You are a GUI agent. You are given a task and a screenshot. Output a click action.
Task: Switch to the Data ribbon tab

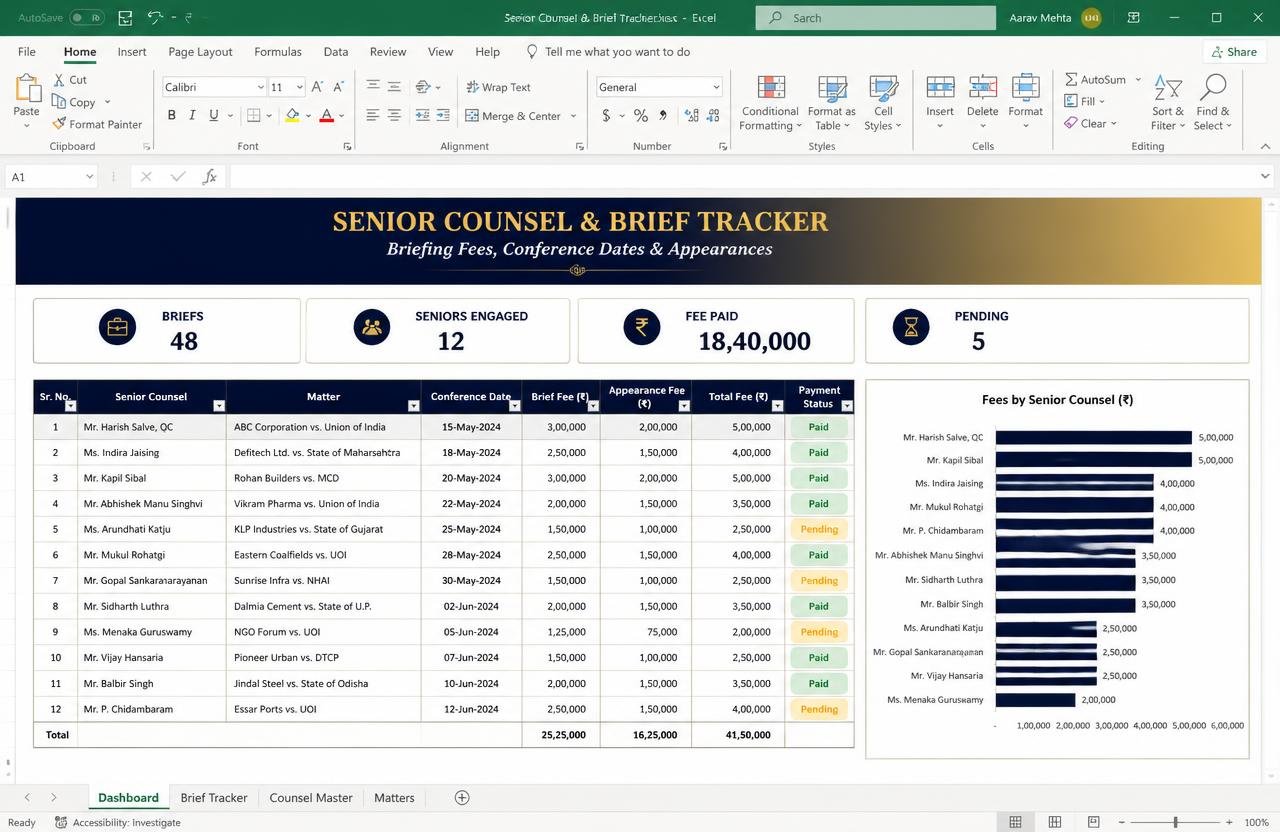[336, 52]
